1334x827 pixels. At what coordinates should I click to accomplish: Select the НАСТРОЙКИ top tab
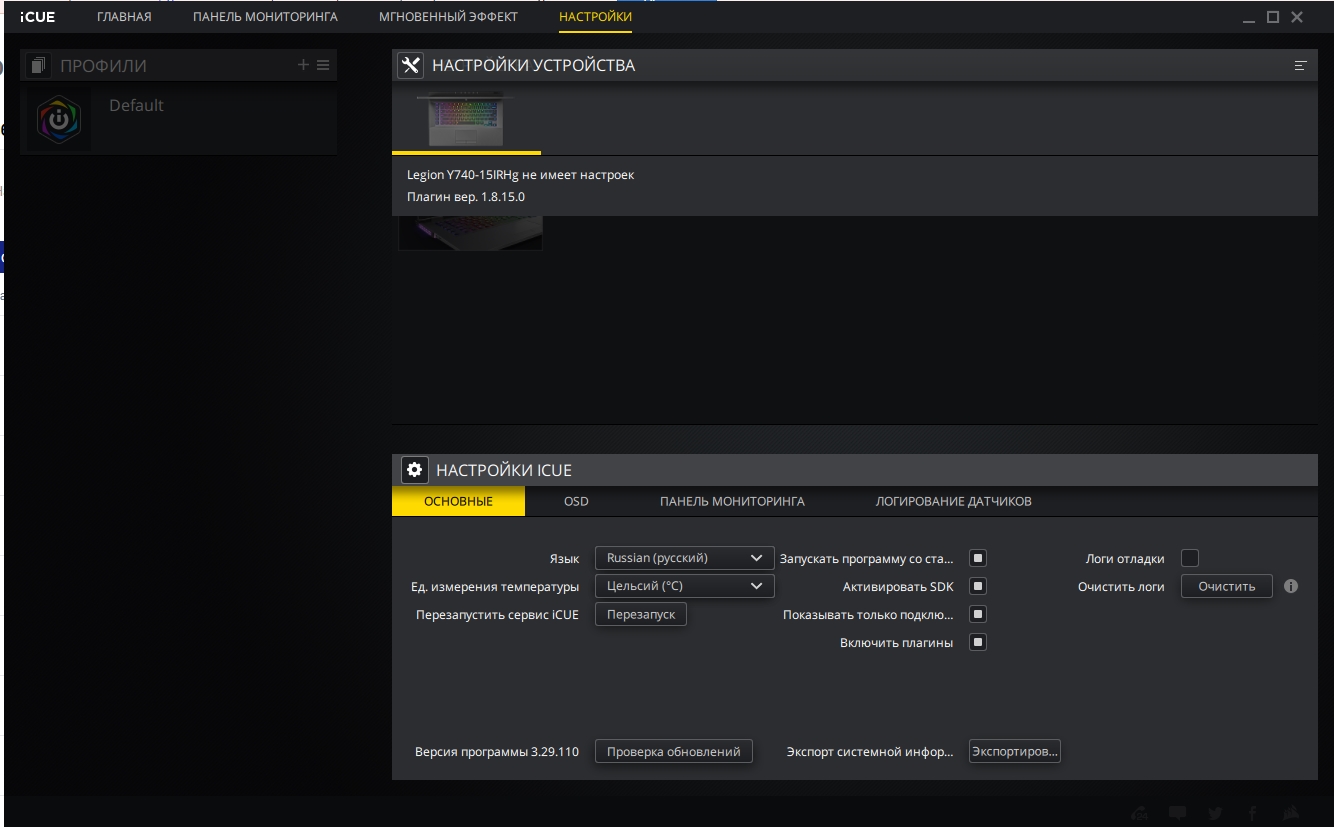[595, 17]
